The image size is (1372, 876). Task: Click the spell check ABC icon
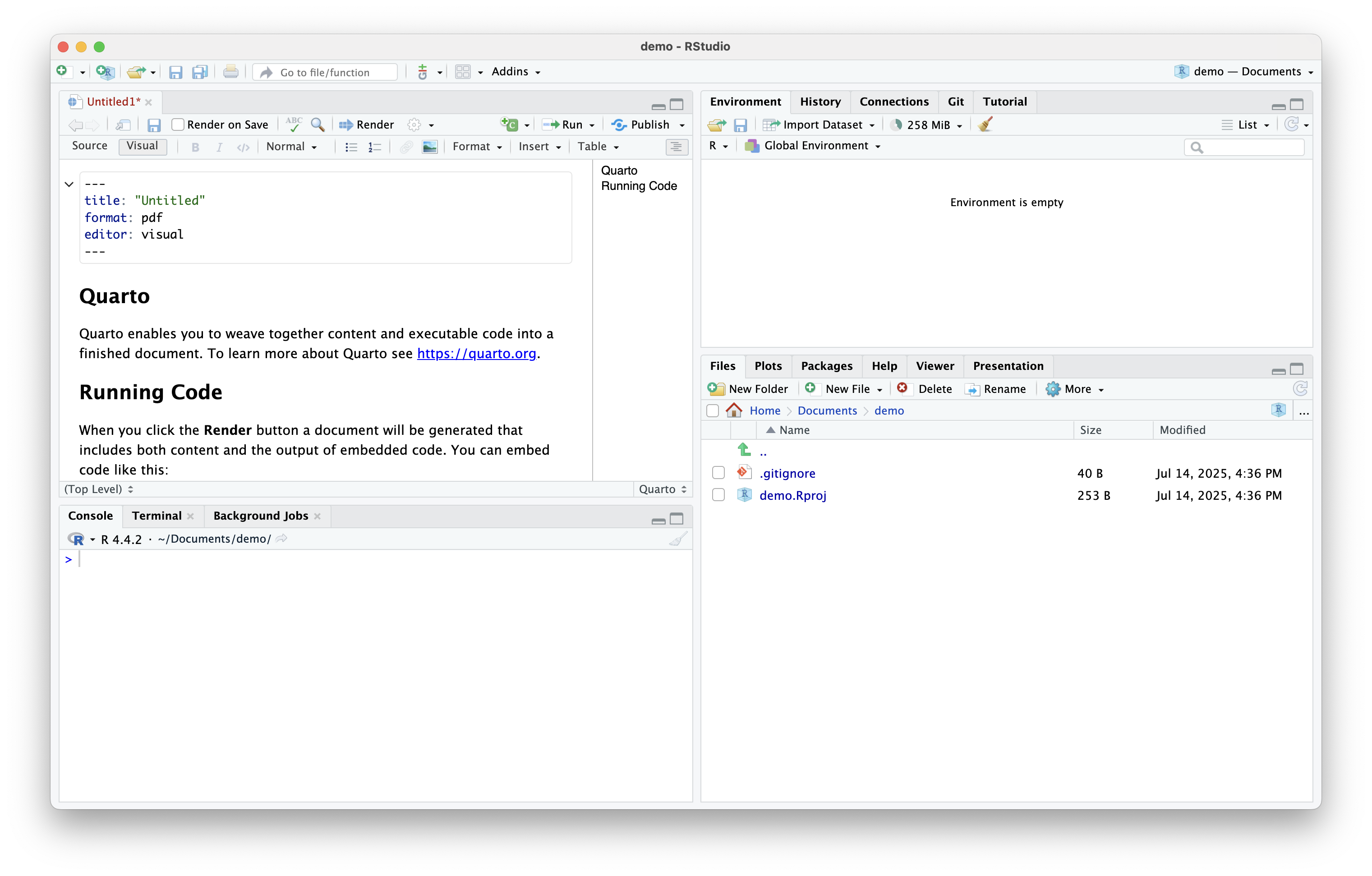click(294, 124)
